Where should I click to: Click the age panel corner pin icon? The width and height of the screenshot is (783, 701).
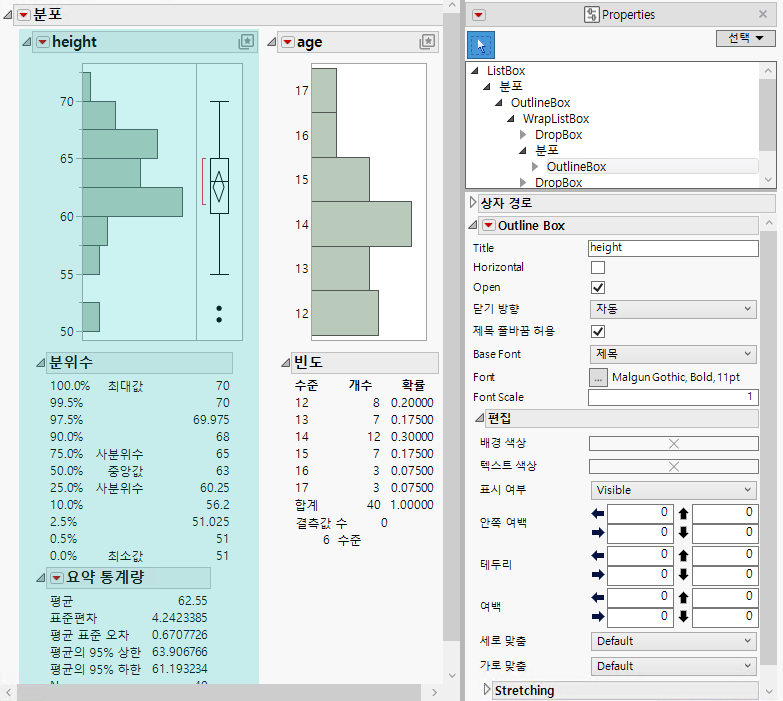tap(427, 42)
